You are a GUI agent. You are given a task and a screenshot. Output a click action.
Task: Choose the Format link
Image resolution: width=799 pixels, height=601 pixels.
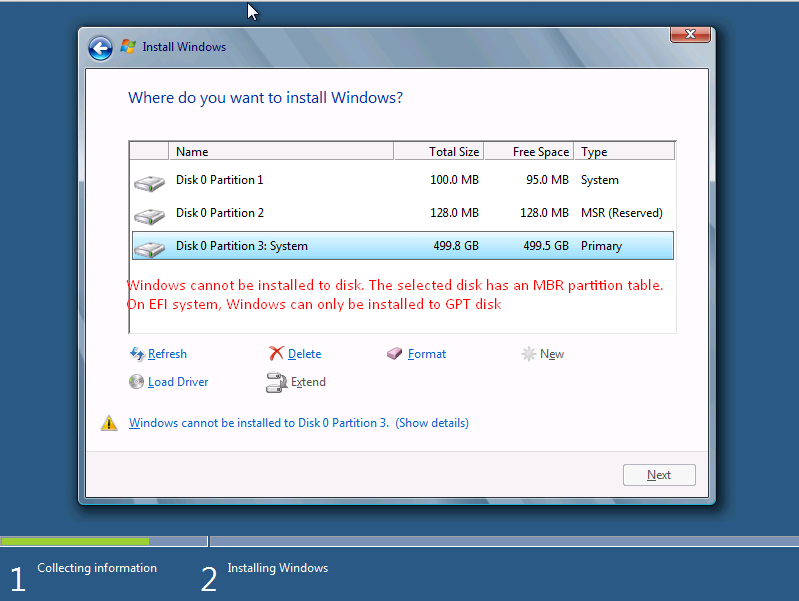427,354
